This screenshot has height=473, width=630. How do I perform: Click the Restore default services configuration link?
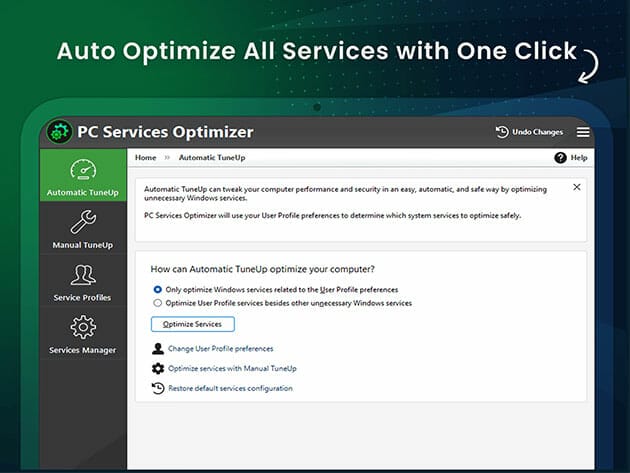[230, 388]
